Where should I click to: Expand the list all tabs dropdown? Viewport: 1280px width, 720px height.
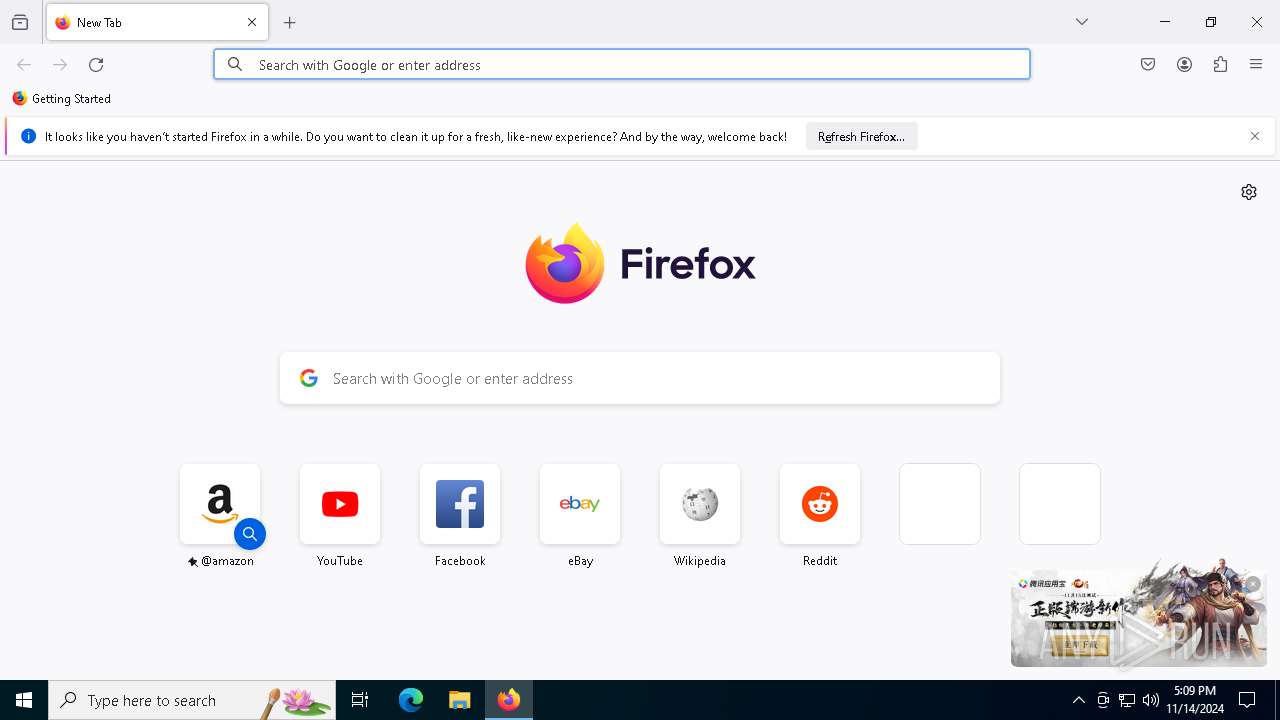1082,22
